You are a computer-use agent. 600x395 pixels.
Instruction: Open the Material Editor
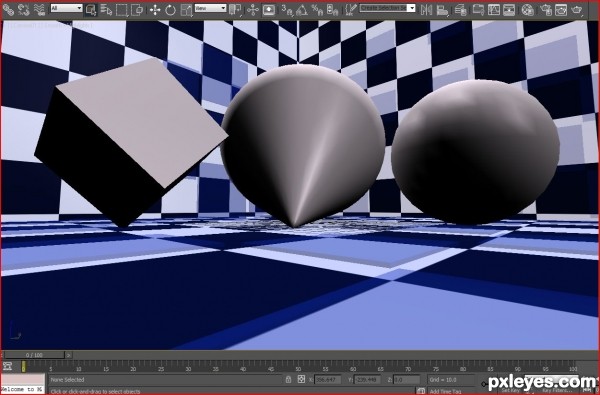(527, 10)
